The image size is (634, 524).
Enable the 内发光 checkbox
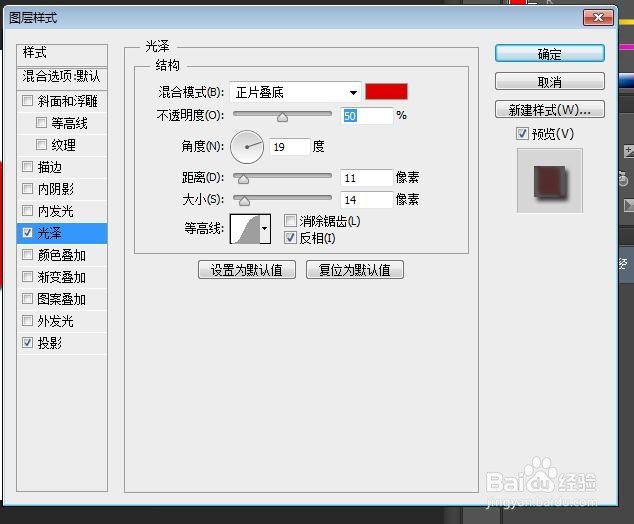click(27, 210)
